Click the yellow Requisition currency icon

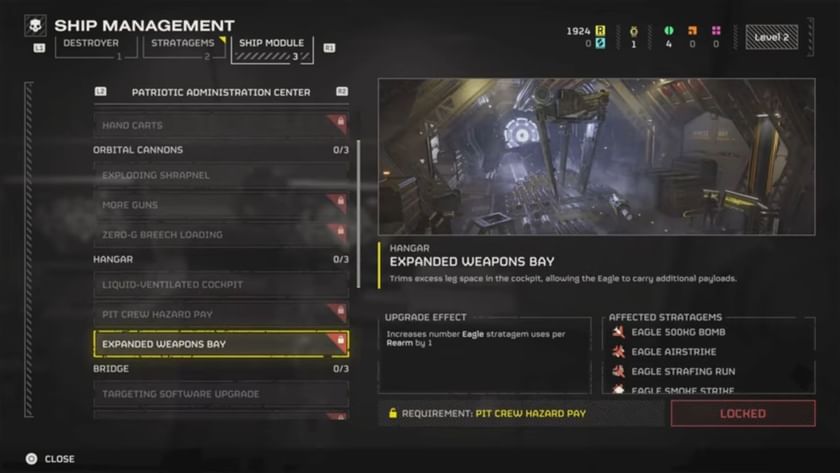click(600, 31)
